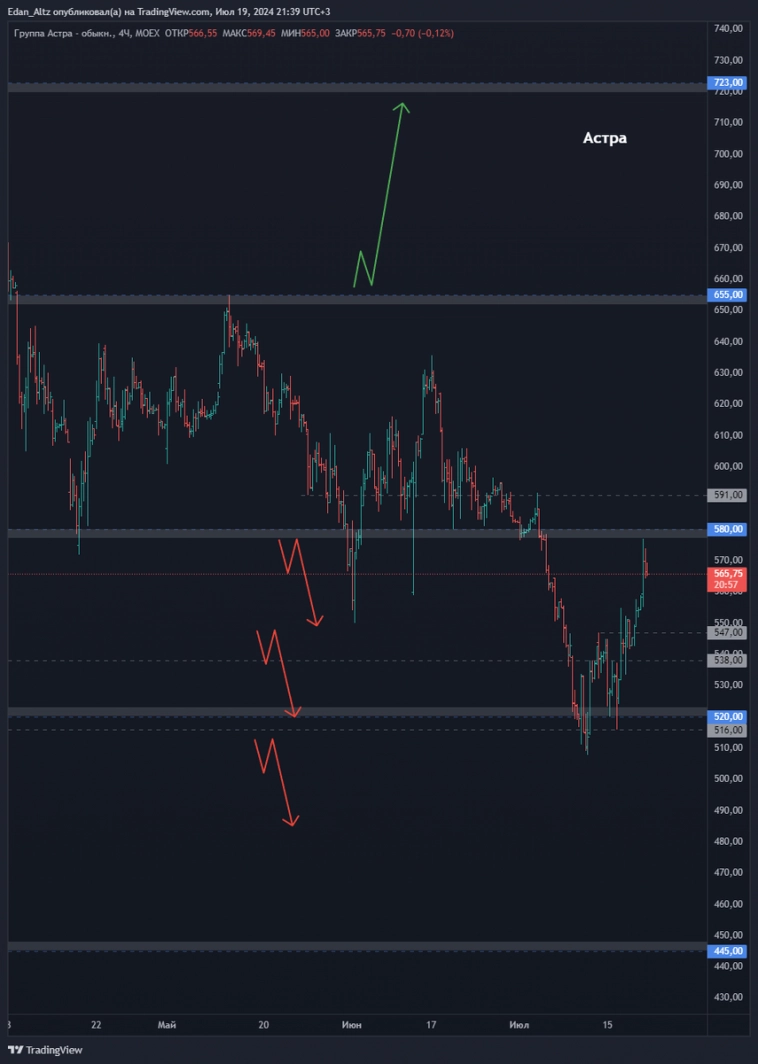Click the 480,00 price axis tick
The image size is (758, 1064).
click(x=728, y=841)
